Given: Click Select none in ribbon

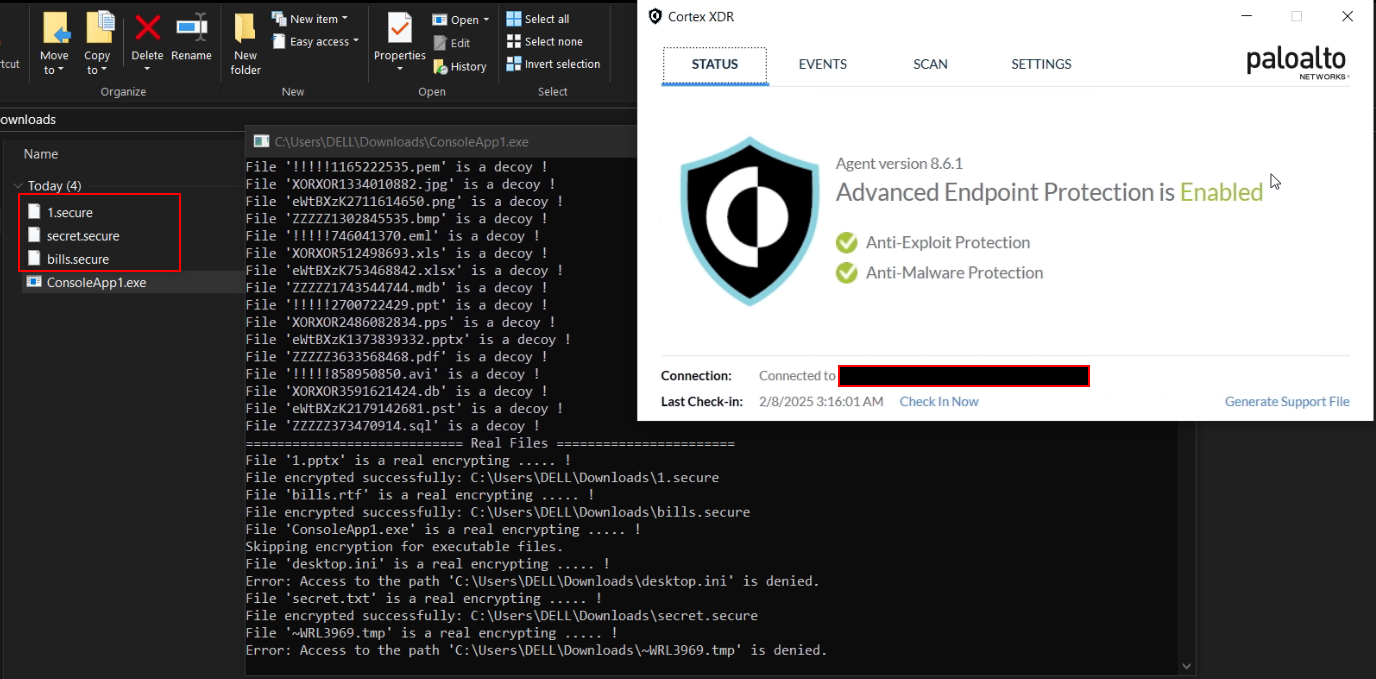Looking at the screenshot, I should tap(544, 41).
